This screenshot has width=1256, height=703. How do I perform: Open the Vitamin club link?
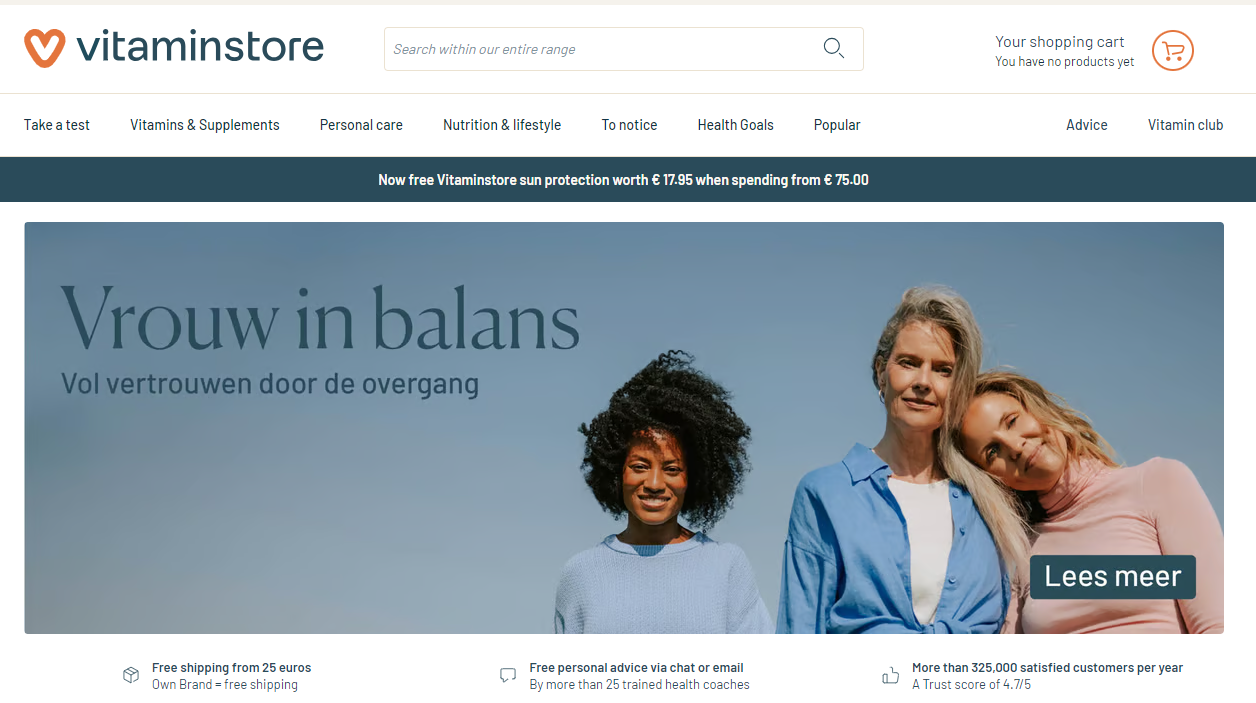coord(1186,125)
